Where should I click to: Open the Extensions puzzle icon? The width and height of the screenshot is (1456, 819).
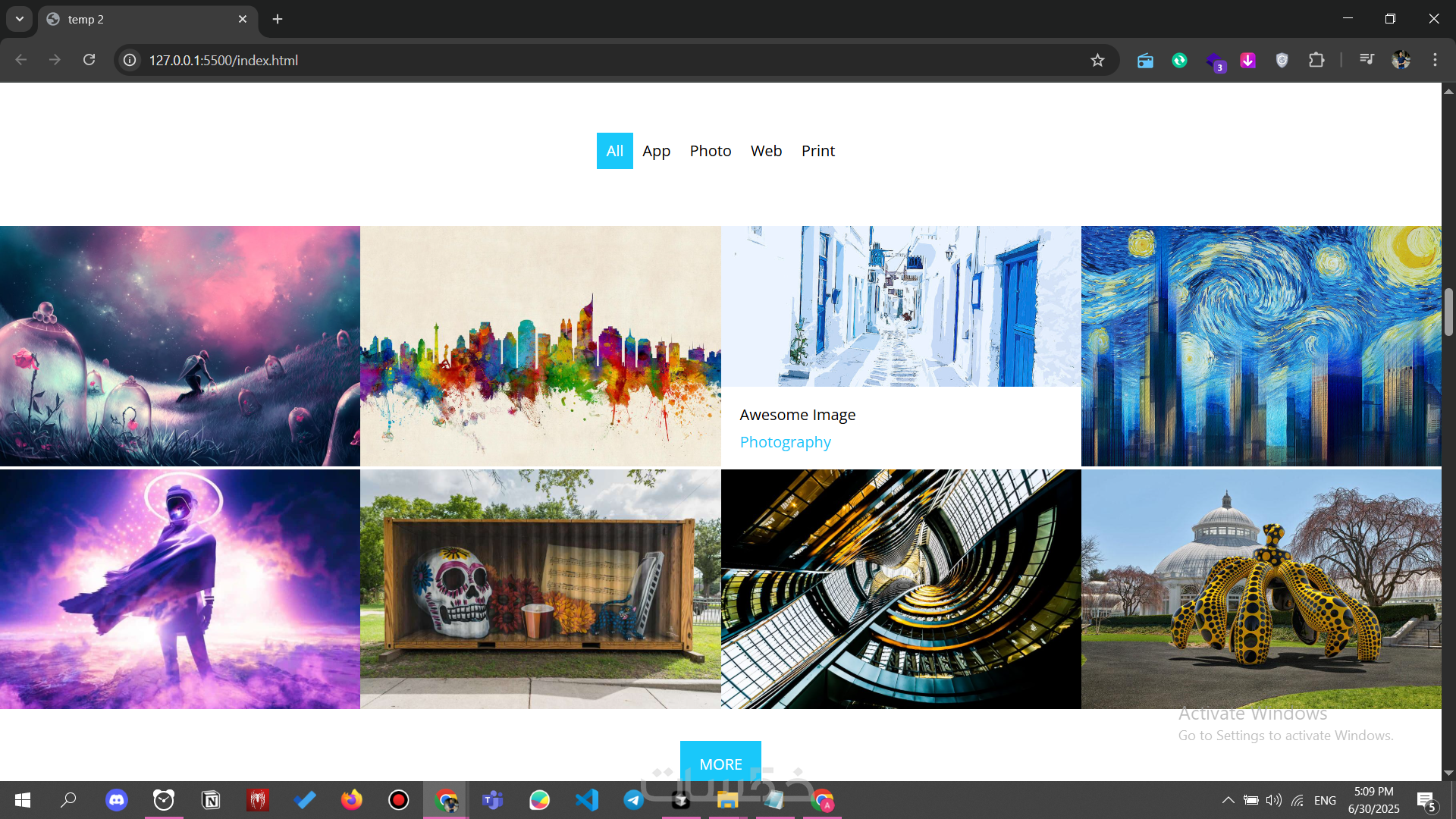click(x=1316, y=60)
